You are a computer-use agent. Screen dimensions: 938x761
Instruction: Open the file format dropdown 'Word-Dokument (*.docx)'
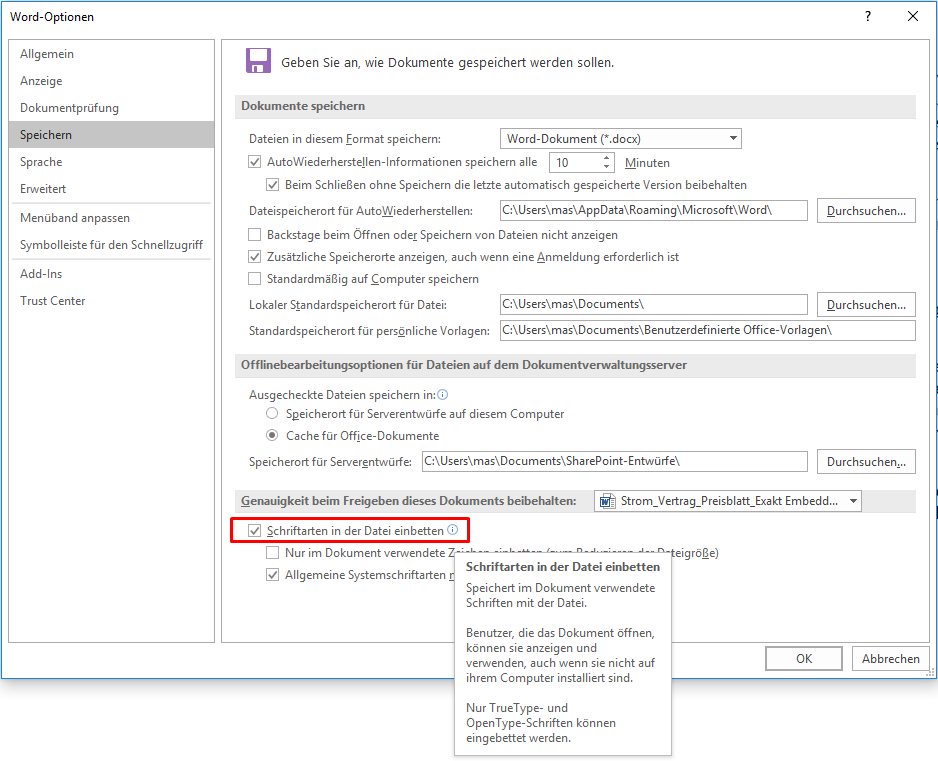(620, 139)
